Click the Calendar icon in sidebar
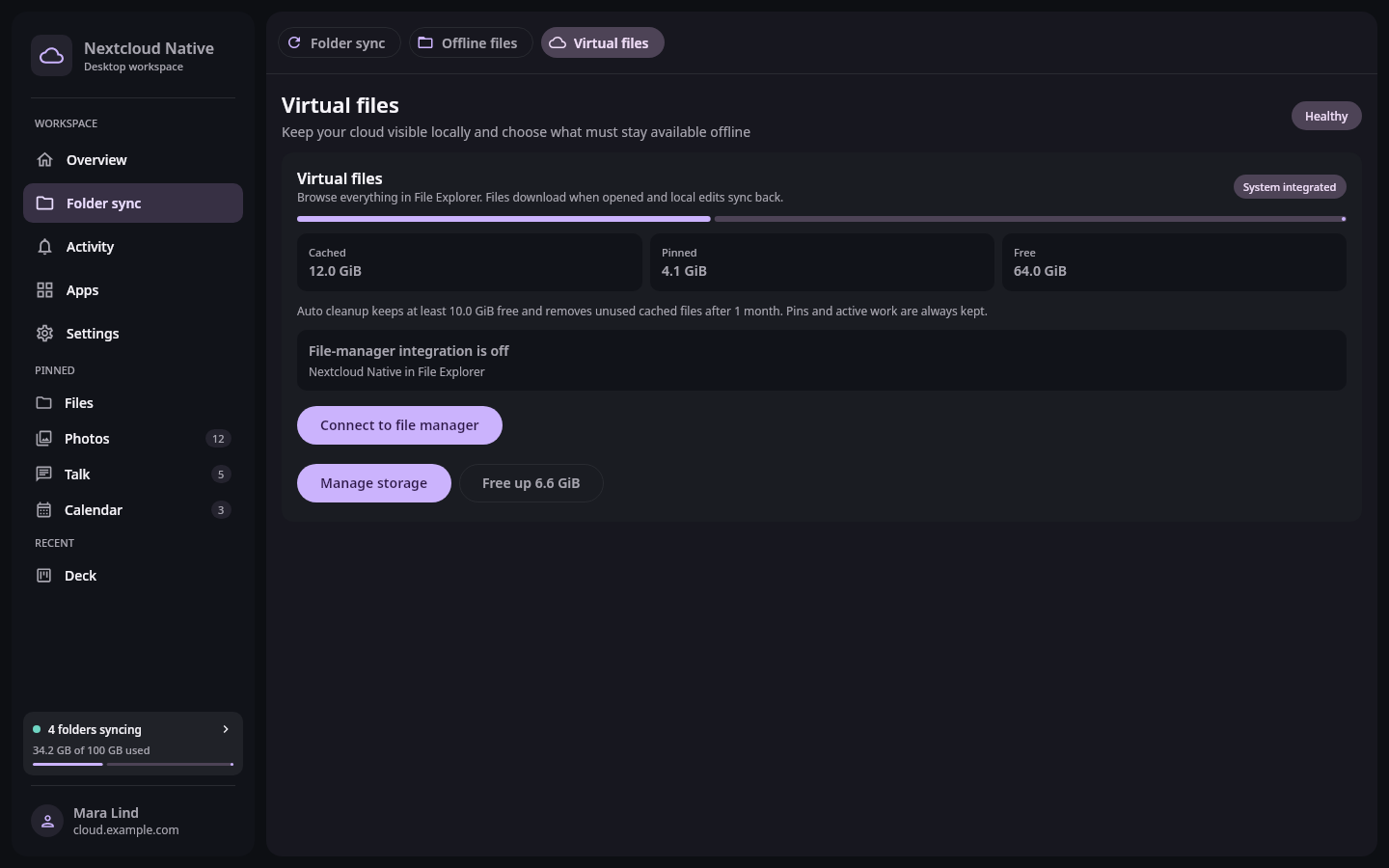1389x868 pixels. (x=43, y=510)
